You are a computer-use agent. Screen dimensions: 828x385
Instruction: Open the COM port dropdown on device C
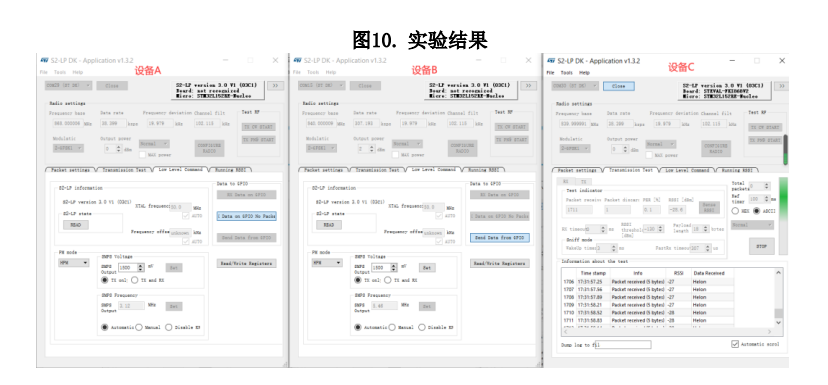coord(575,86)
